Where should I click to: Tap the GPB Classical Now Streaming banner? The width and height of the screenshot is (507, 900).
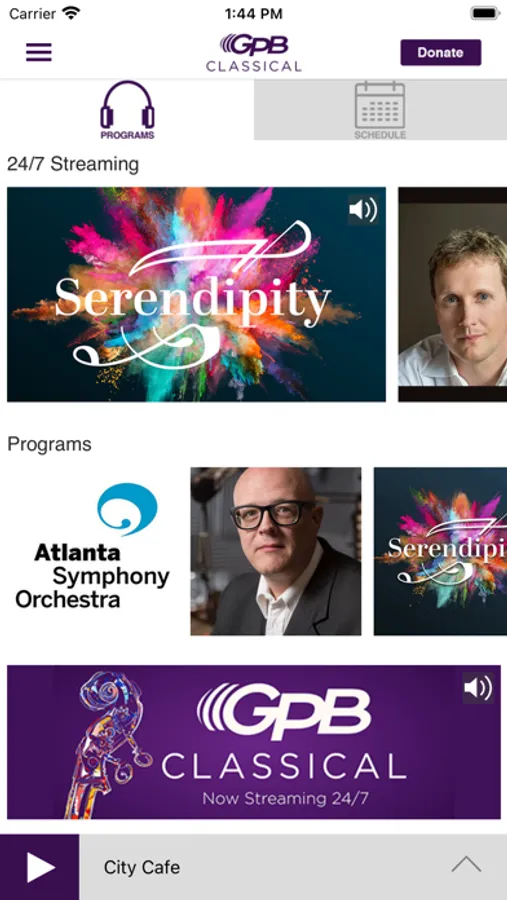pyautogui.click(x=254, y=742)
